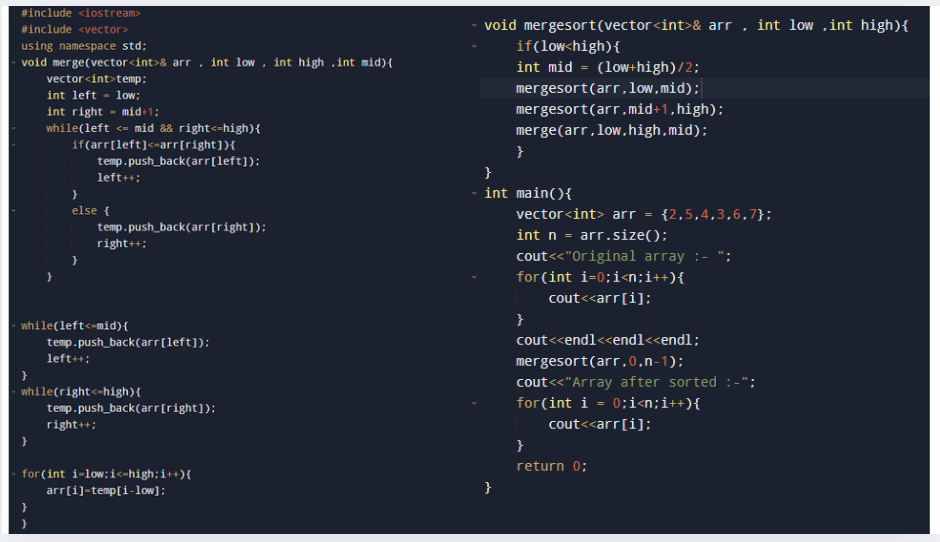Click the int mid = (low+high)/2 line
940x542 pixels.
tap(608, 67)
